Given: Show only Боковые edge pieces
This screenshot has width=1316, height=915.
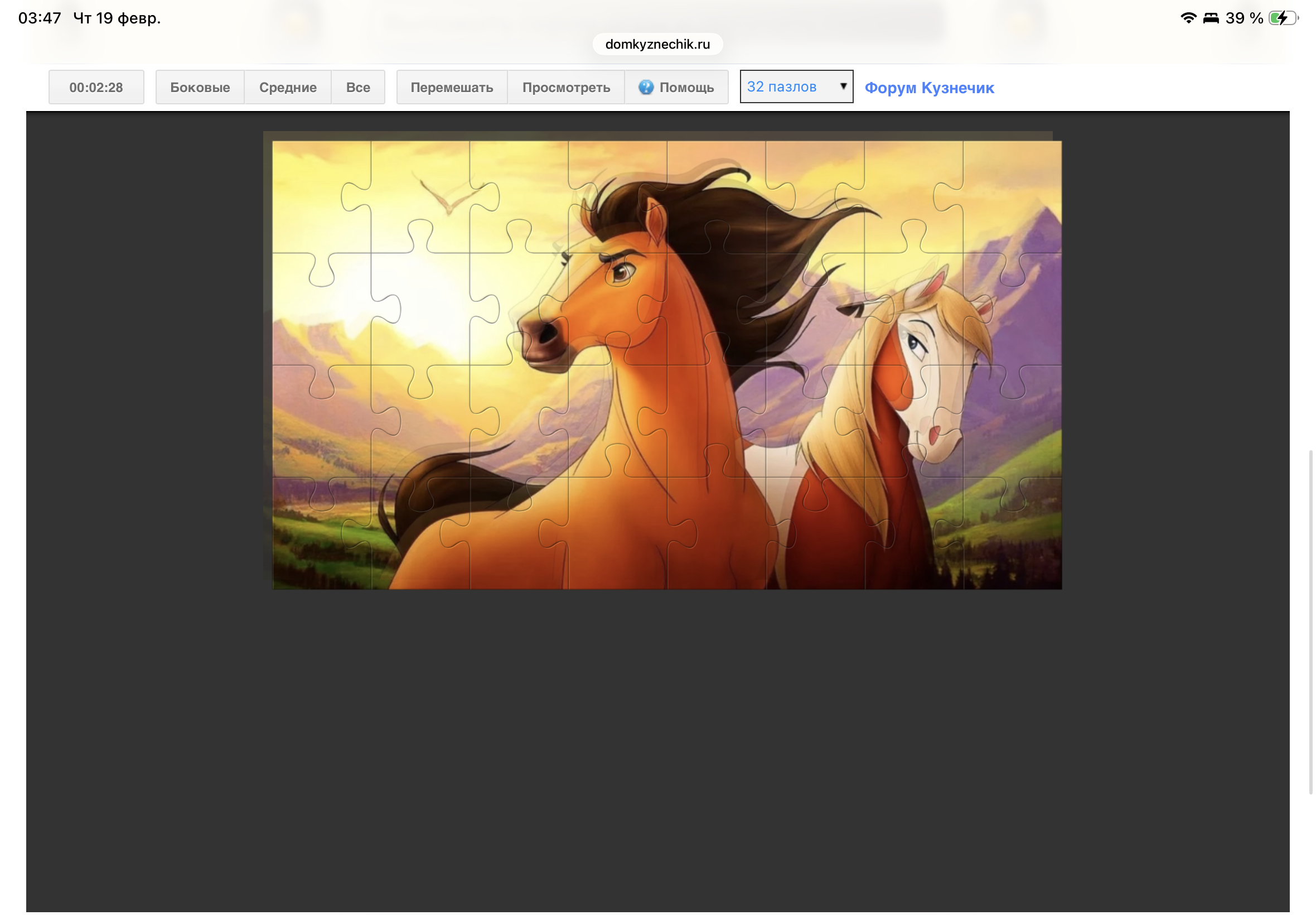Looking at the screenshot, I should point(200,87).
